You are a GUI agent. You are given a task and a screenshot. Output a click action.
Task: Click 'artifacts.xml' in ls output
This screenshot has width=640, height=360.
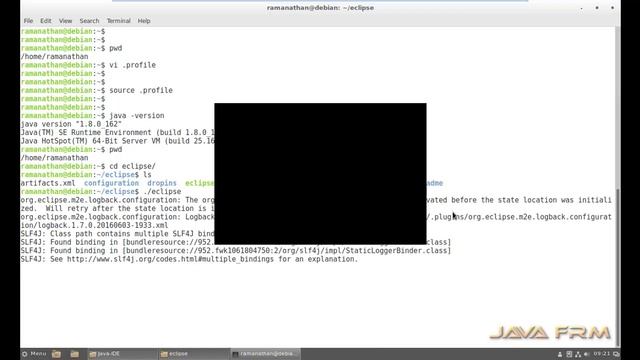click(x=48, y=183)
